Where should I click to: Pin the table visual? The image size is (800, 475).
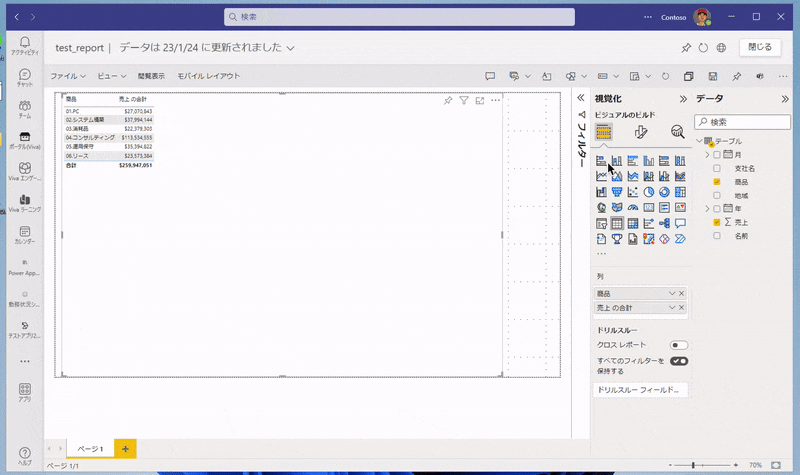[x=448, y=101]
